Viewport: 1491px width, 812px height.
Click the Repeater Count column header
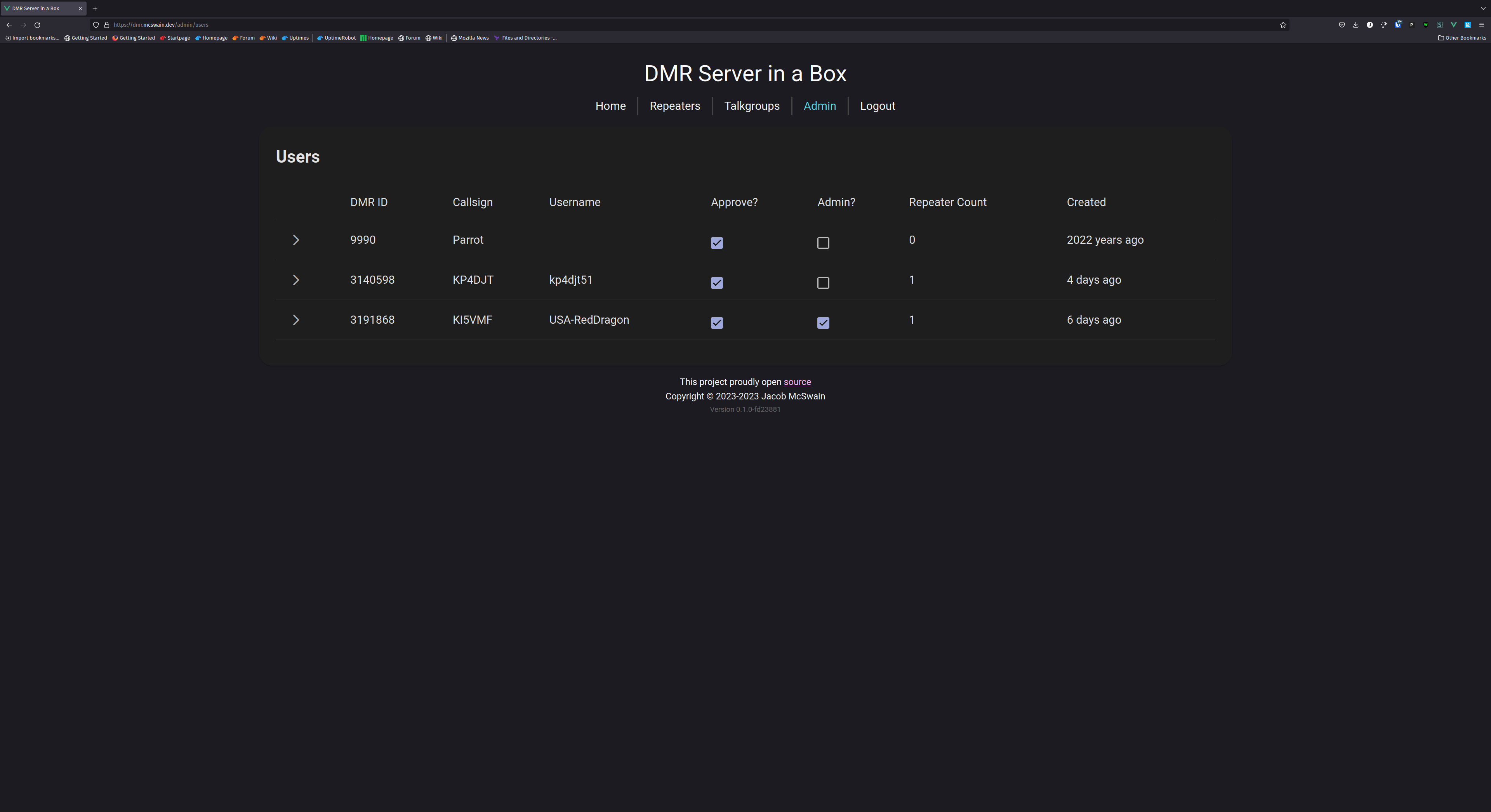point(947,203)
